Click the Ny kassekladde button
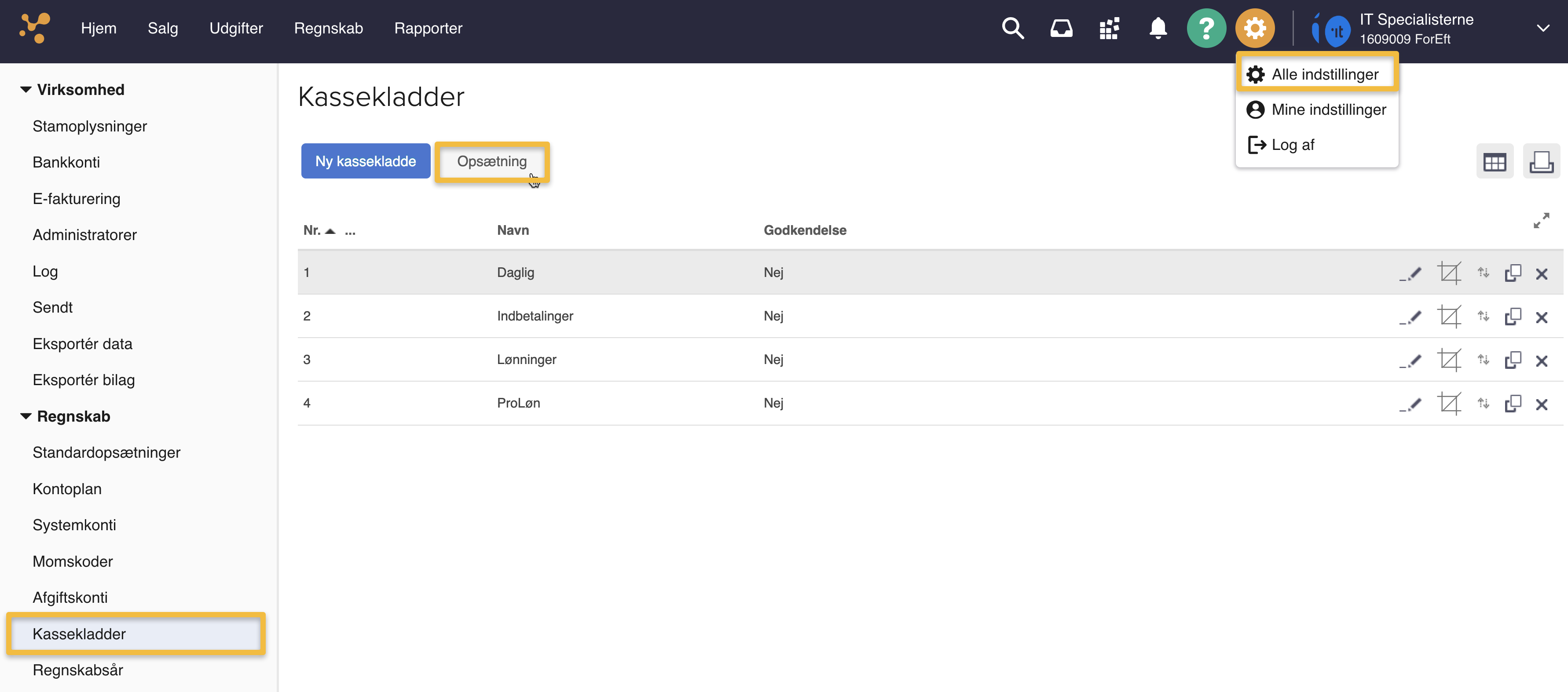This screenshot has width=1568, height=692. tap(365, 161)
